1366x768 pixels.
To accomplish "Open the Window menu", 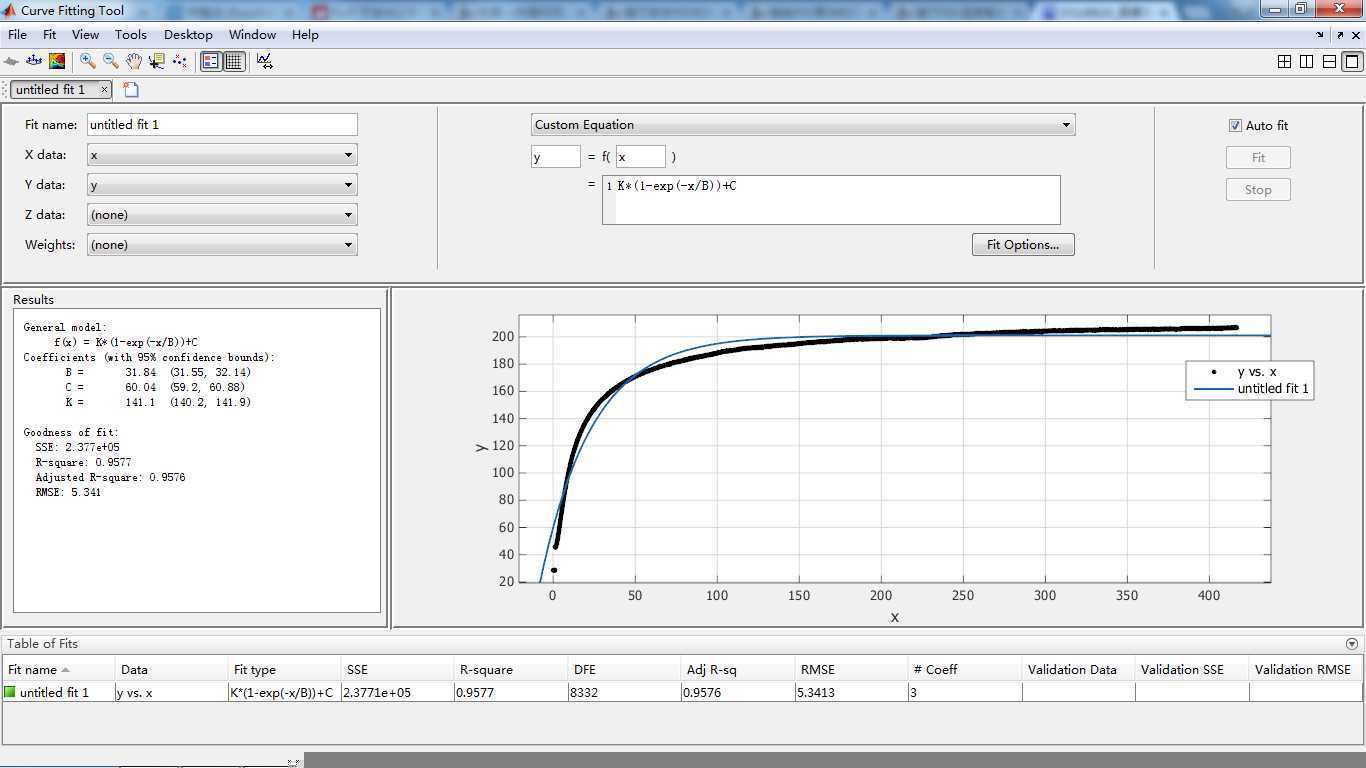I will click(x=252, y=34).
